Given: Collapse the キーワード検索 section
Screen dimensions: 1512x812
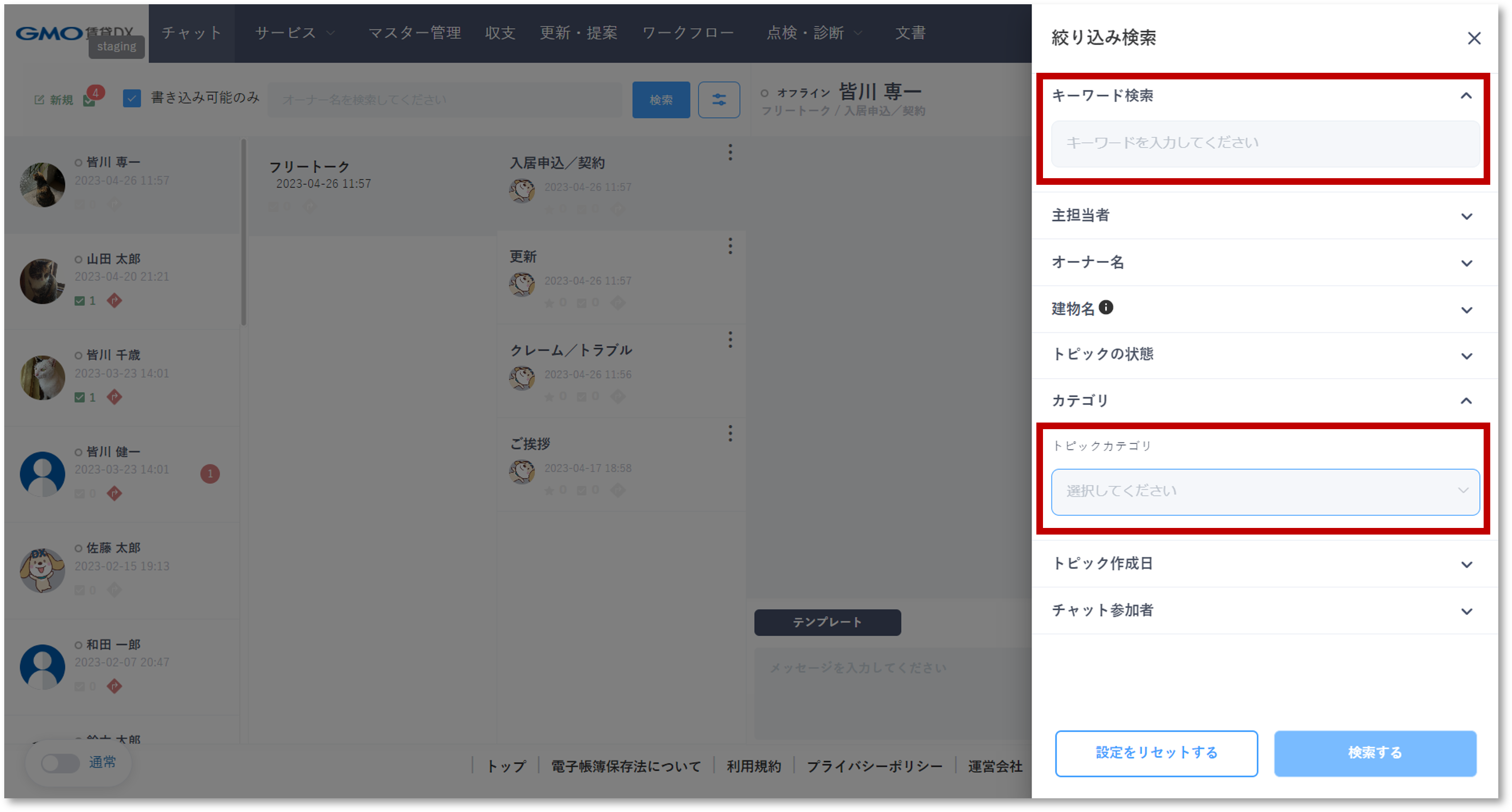Looking at the screenshot, I should tap(1466, 95).
